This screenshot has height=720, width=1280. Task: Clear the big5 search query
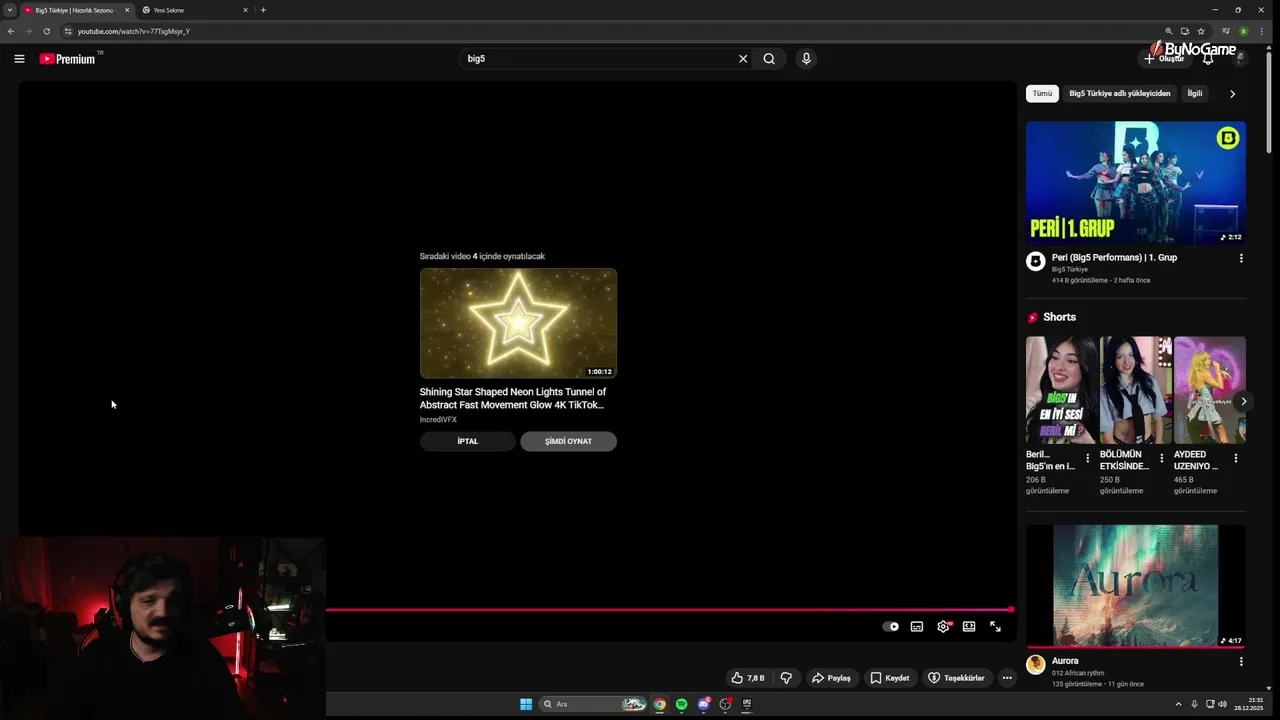coord(743,59)
